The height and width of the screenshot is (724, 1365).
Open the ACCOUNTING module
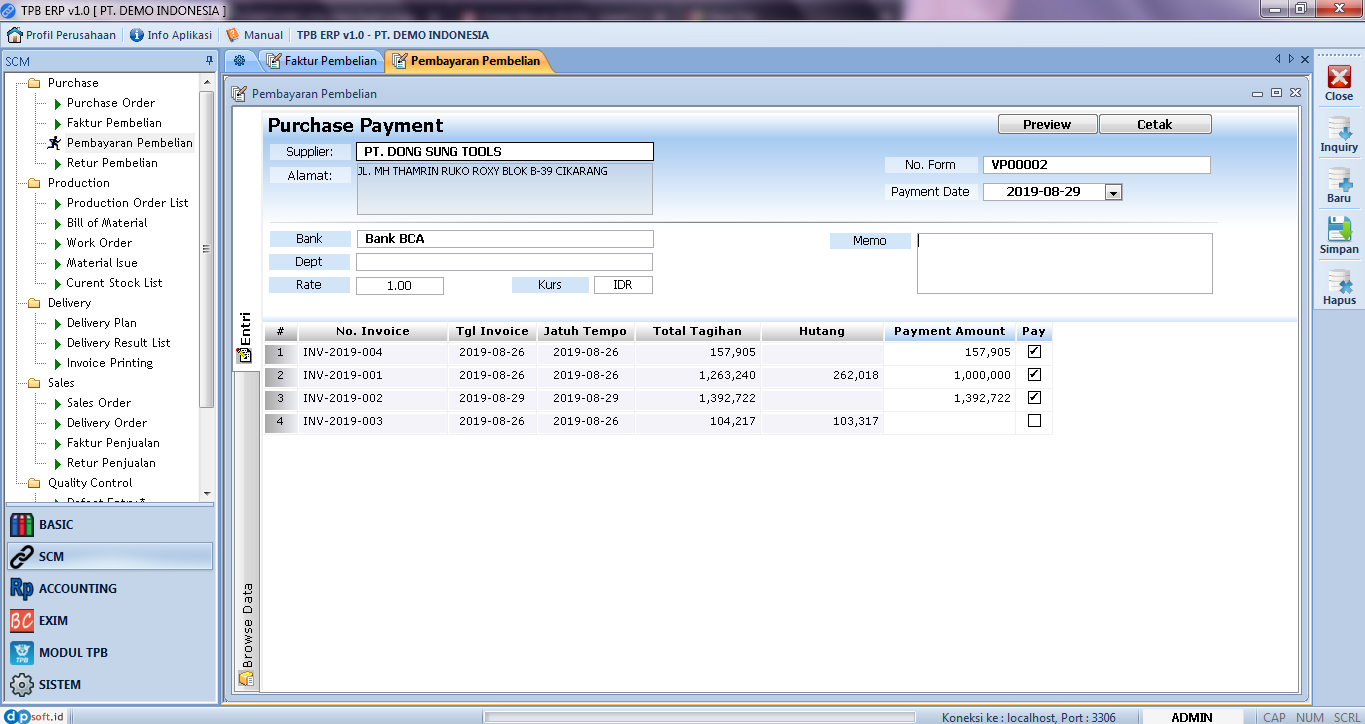[77, 589]
